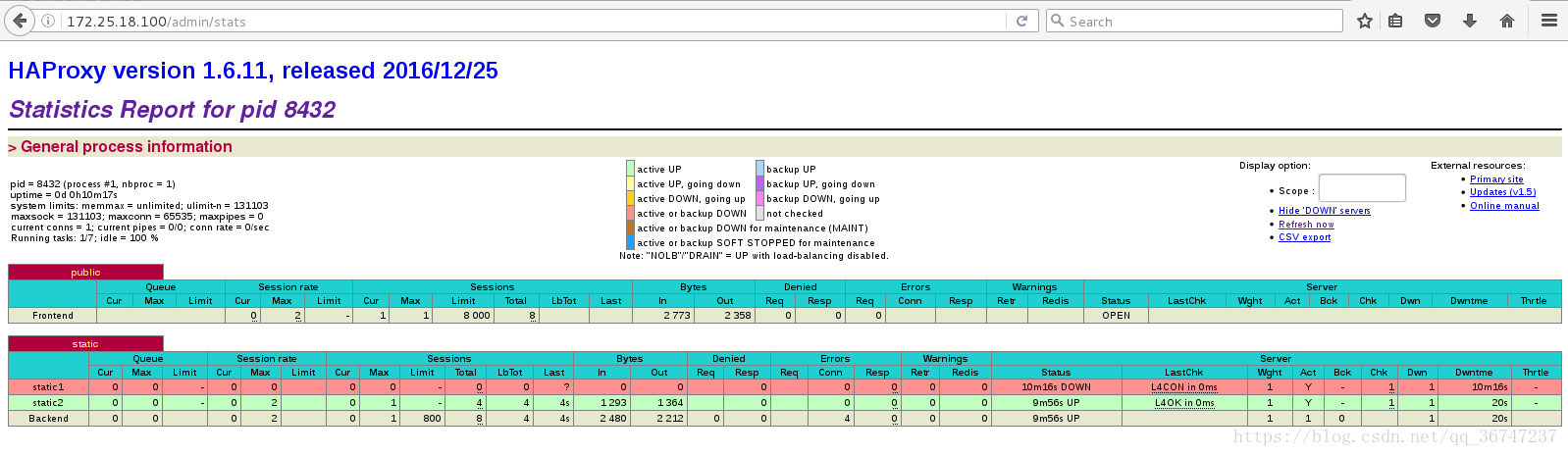Open the downloads arrow icon
Viewport: 1568px width, 456px height.
click(1470, 21)
